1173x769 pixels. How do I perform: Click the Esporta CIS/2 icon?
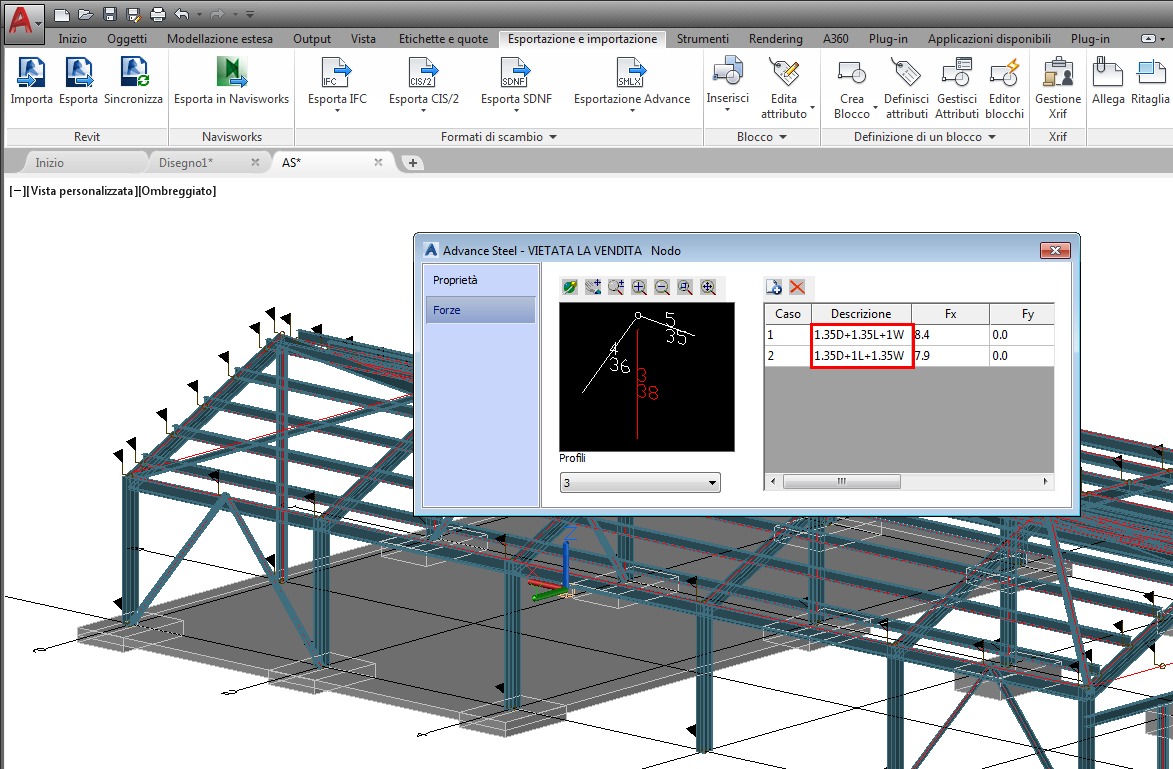pyautogui.click(x=423, y=72)
